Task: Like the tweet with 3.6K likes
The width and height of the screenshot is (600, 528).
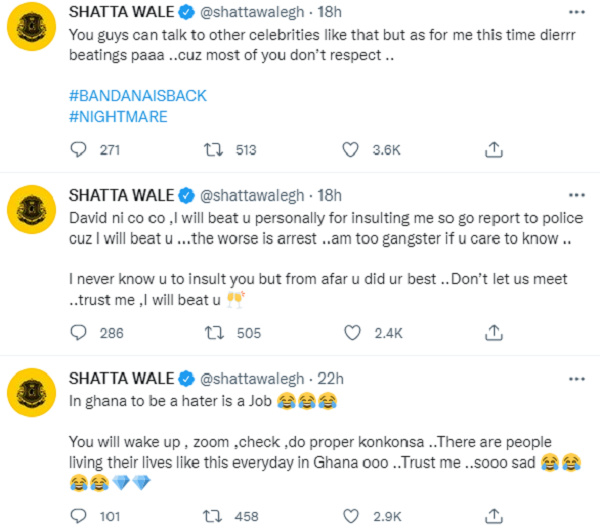Action: (x=351, y=150)
